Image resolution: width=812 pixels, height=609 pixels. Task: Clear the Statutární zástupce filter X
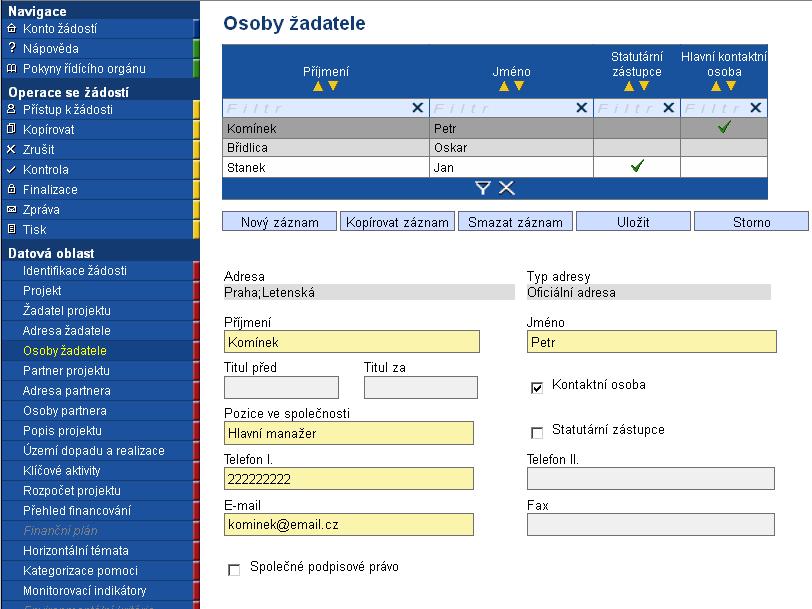pyautogui.click(x=669, y=108)
